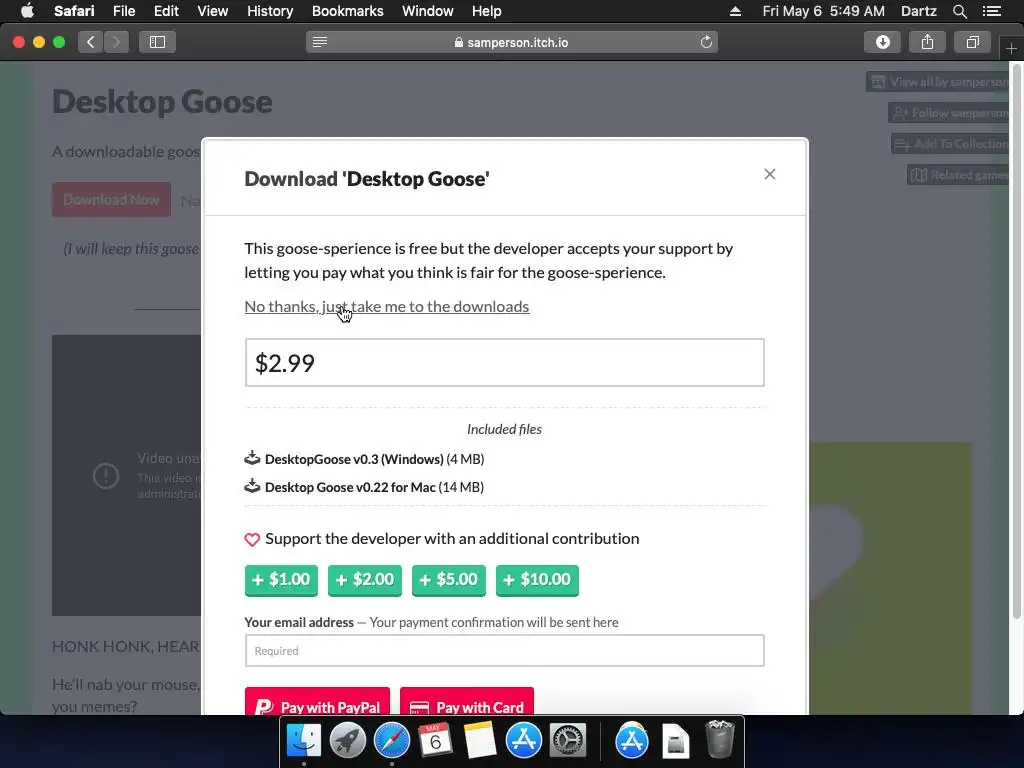Click download icon beside DesktopGoose v0.3 (Windows)
1024x768 pixels.
(x=252, y=458)
